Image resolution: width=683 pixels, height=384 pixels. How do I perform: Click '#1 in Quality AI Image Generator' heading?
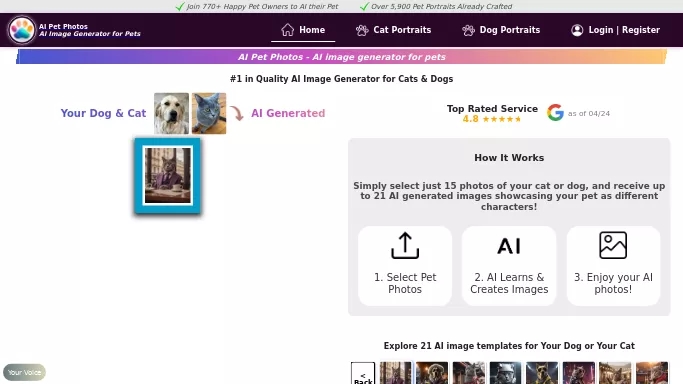tap(342, 79)
